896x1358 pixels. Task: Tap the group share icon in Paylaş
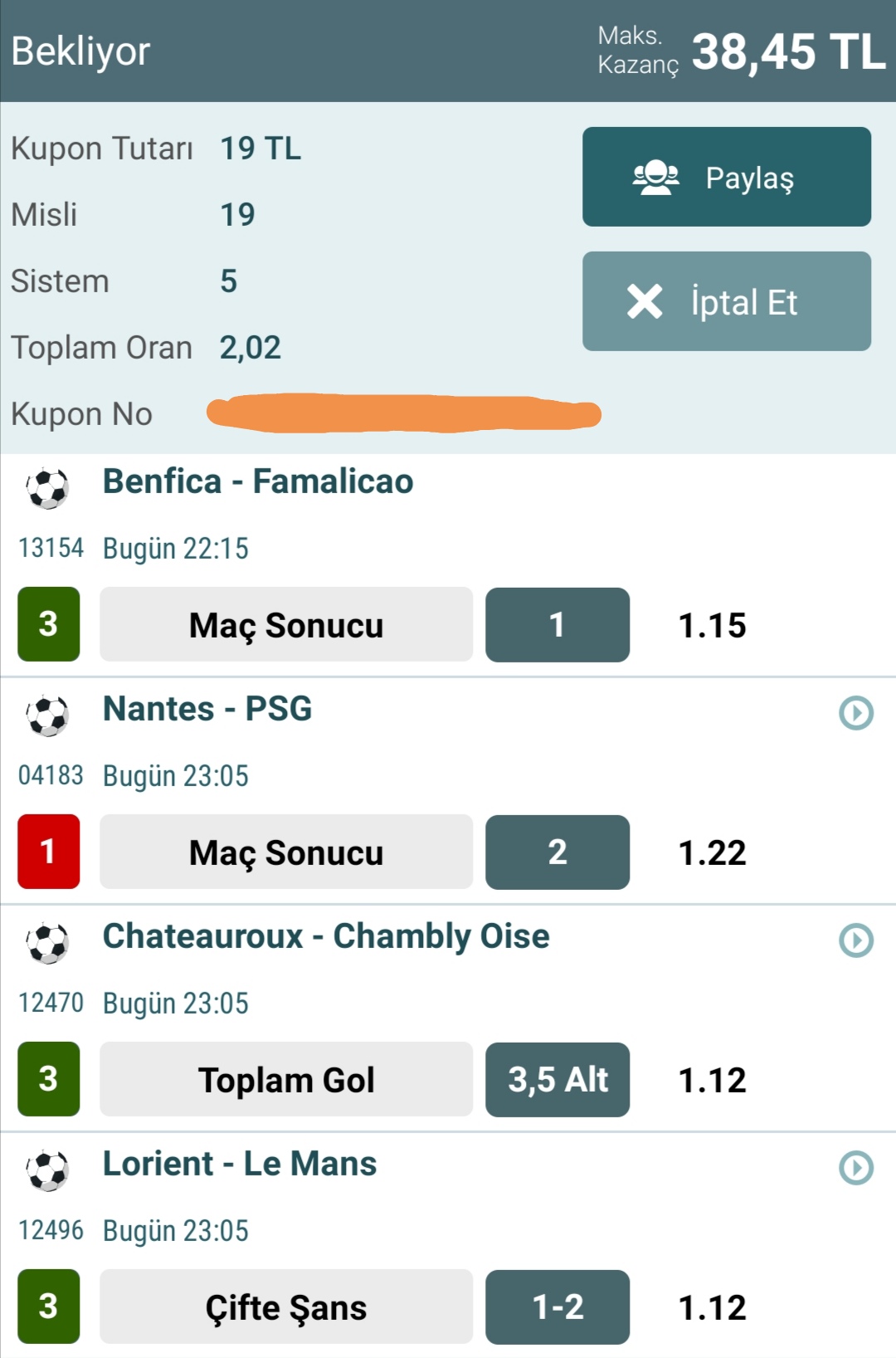(x=655, y=177)
